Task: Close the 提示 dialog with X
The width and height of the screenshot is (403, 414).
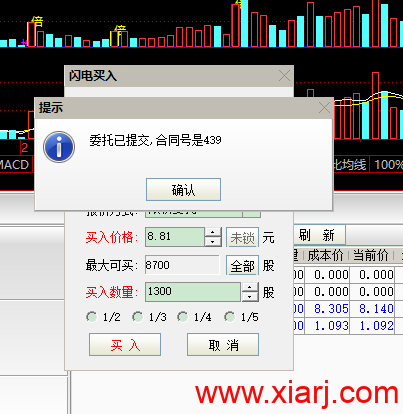Action: [x=324, y=108]
